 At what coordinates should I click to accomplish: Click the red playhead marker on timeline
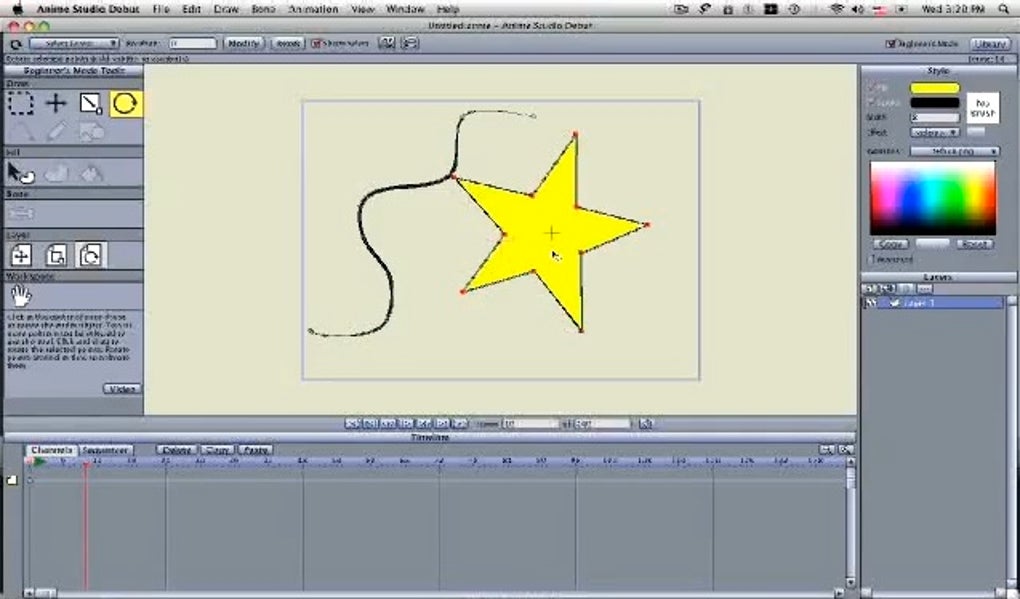coord(85,464)
